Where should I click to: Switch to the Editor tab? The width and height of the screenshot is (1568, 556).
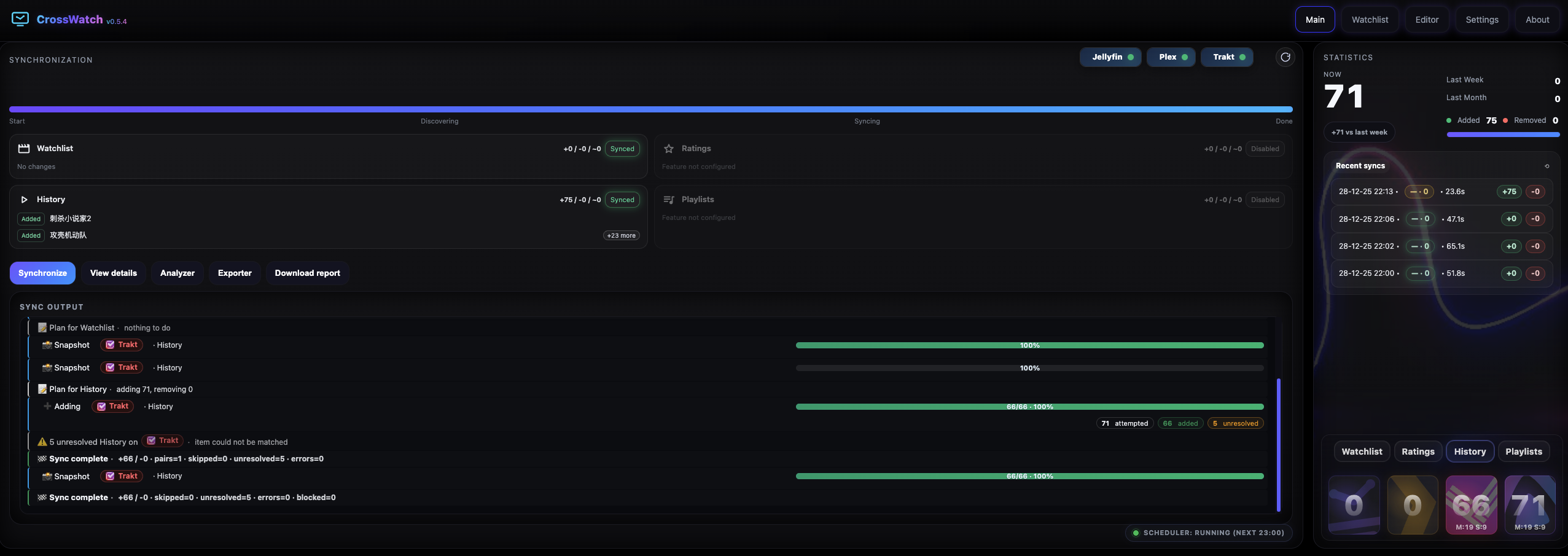tap(1427, 20)
